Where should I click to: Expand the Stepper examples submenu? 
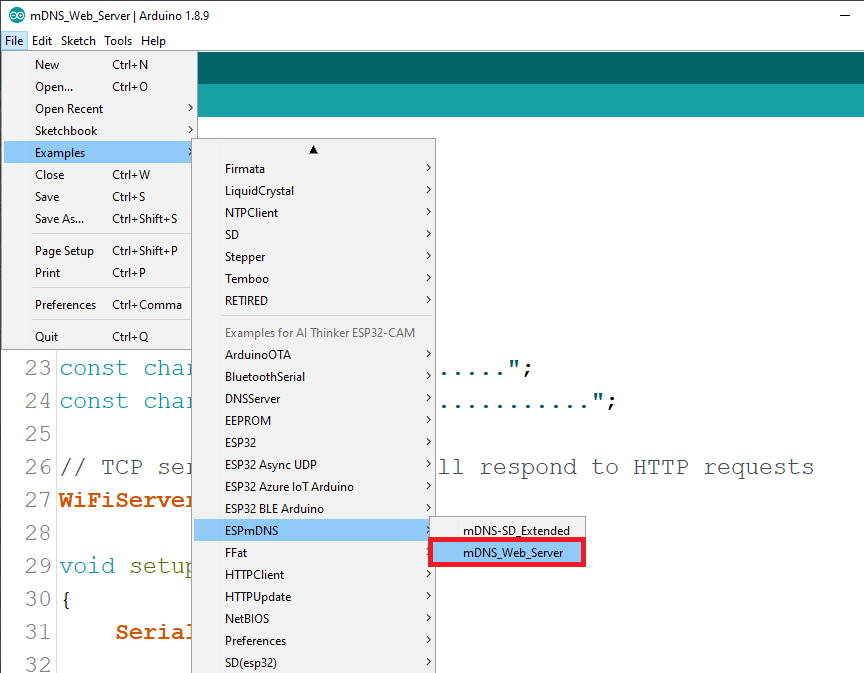point(314,257)
